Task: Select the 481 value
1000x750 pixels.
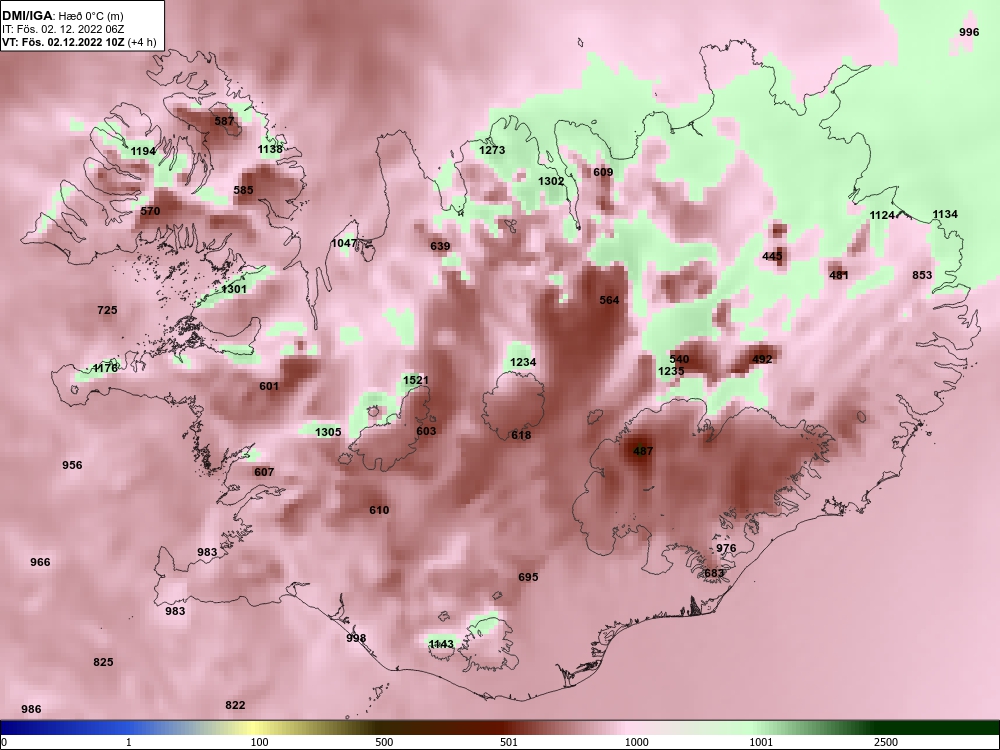Action: click(x=839, y=275)
